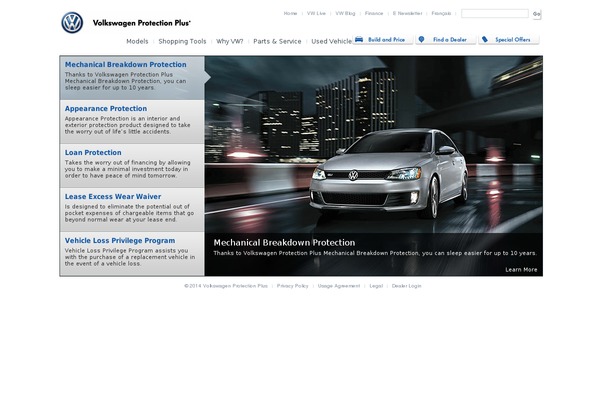Open the E-Newsletter link
This screenshot has height=400, width=600.
coord(407,13)
